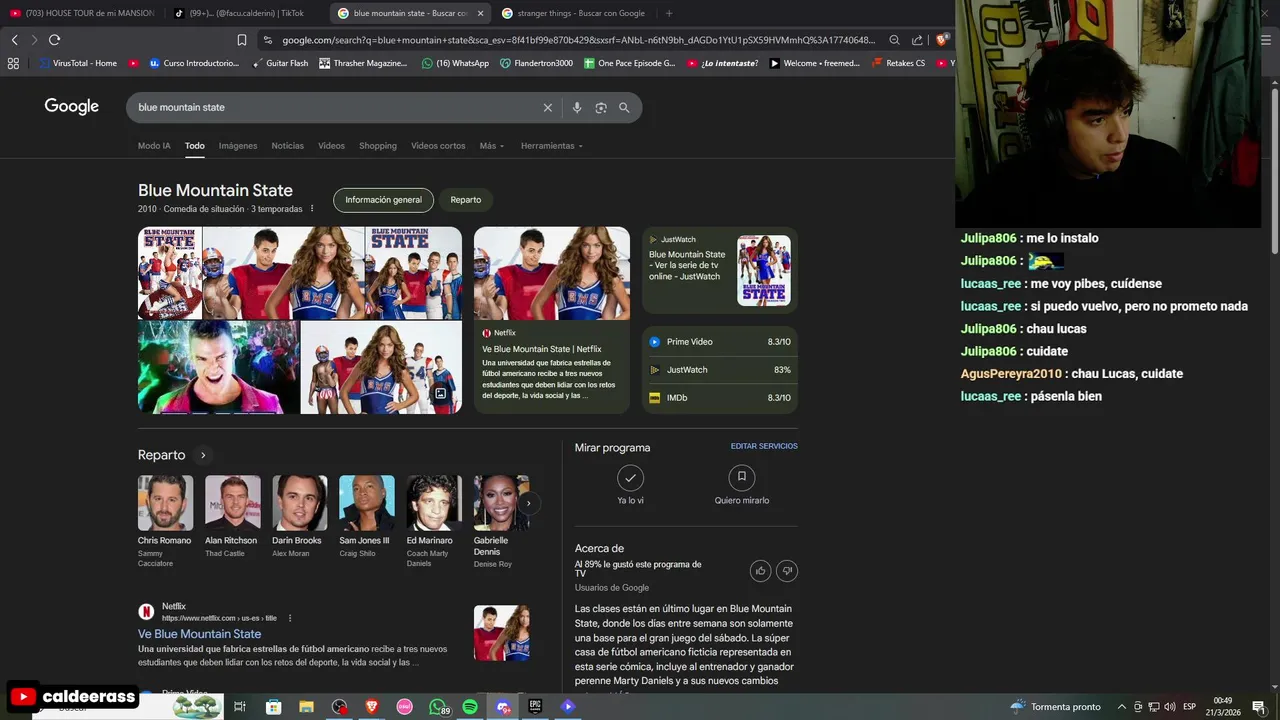Switch to the Videos tab

click(331, 146)
